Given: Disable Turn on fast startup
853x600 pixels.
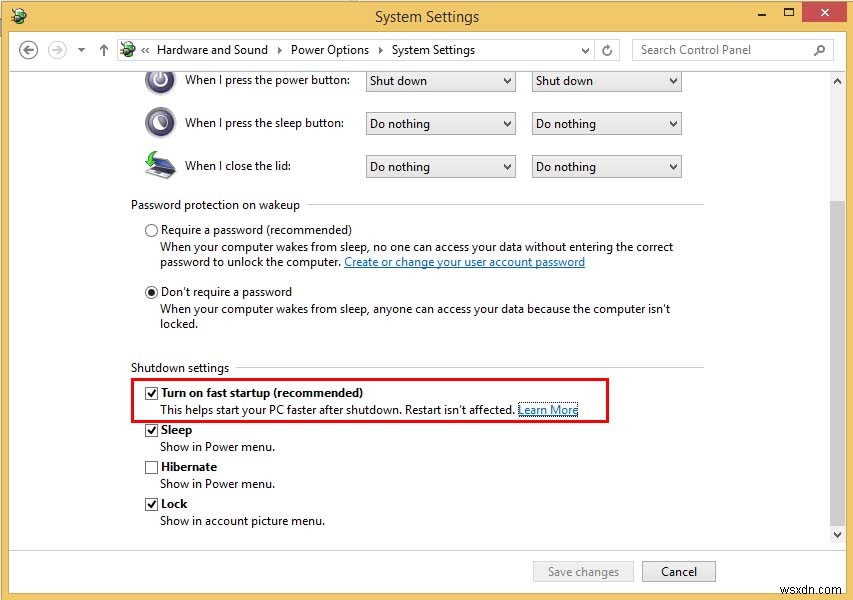Looking at the screenshot, I should point(151,393).
